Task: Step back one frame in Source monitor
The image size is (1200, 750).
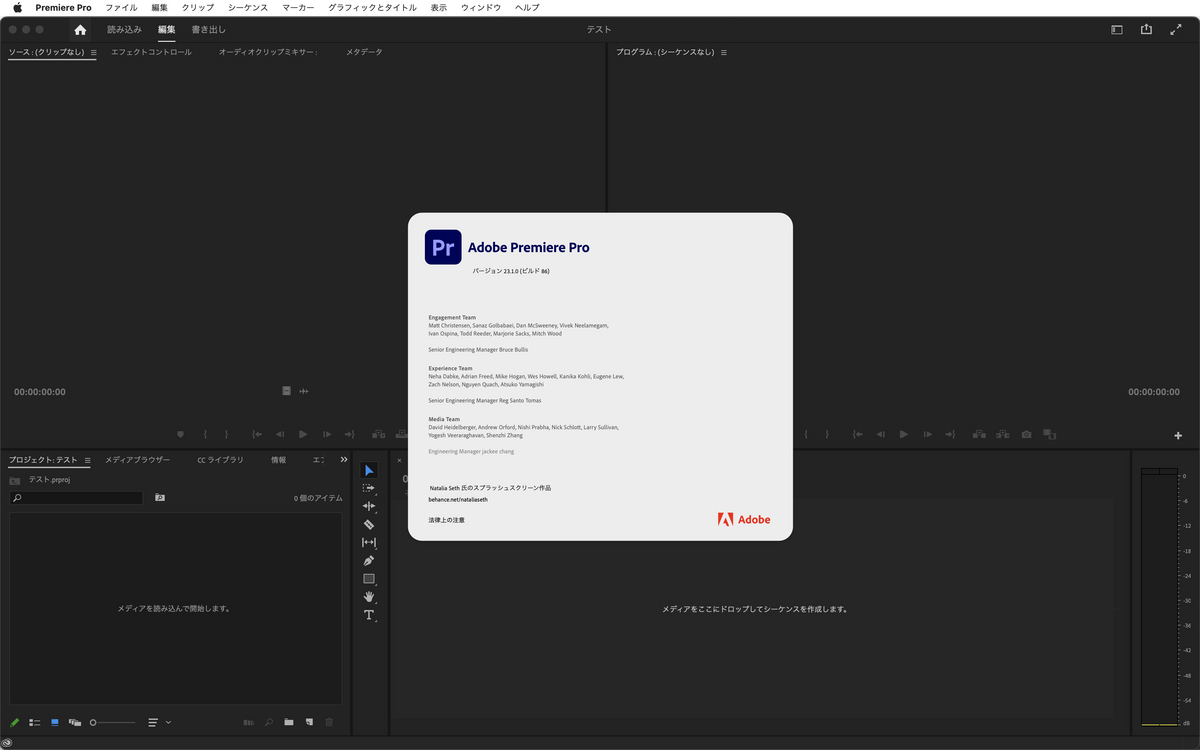Action: (x=279, y=434)
